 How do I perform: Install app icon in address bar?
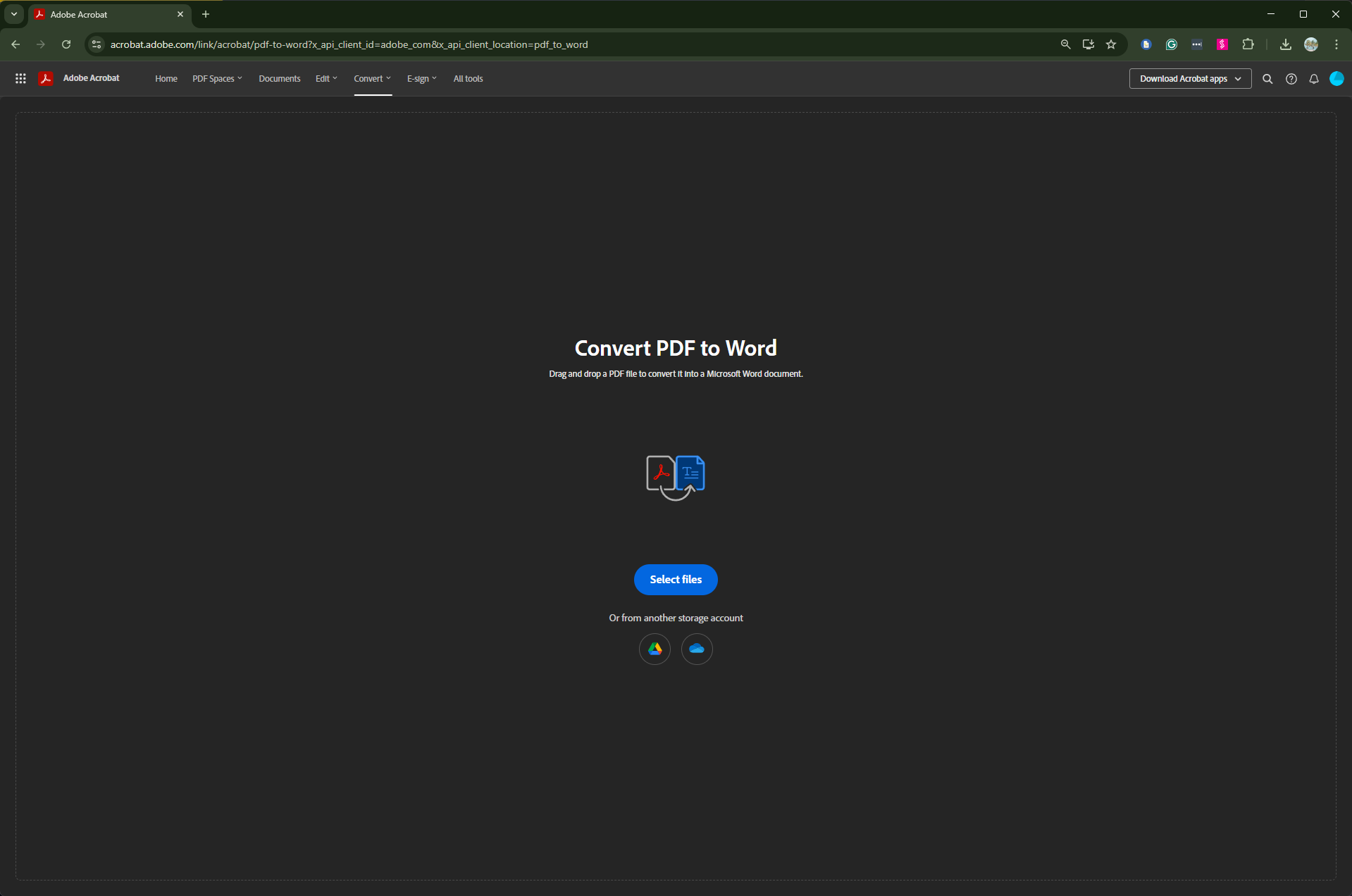[x=1089, y=44]
